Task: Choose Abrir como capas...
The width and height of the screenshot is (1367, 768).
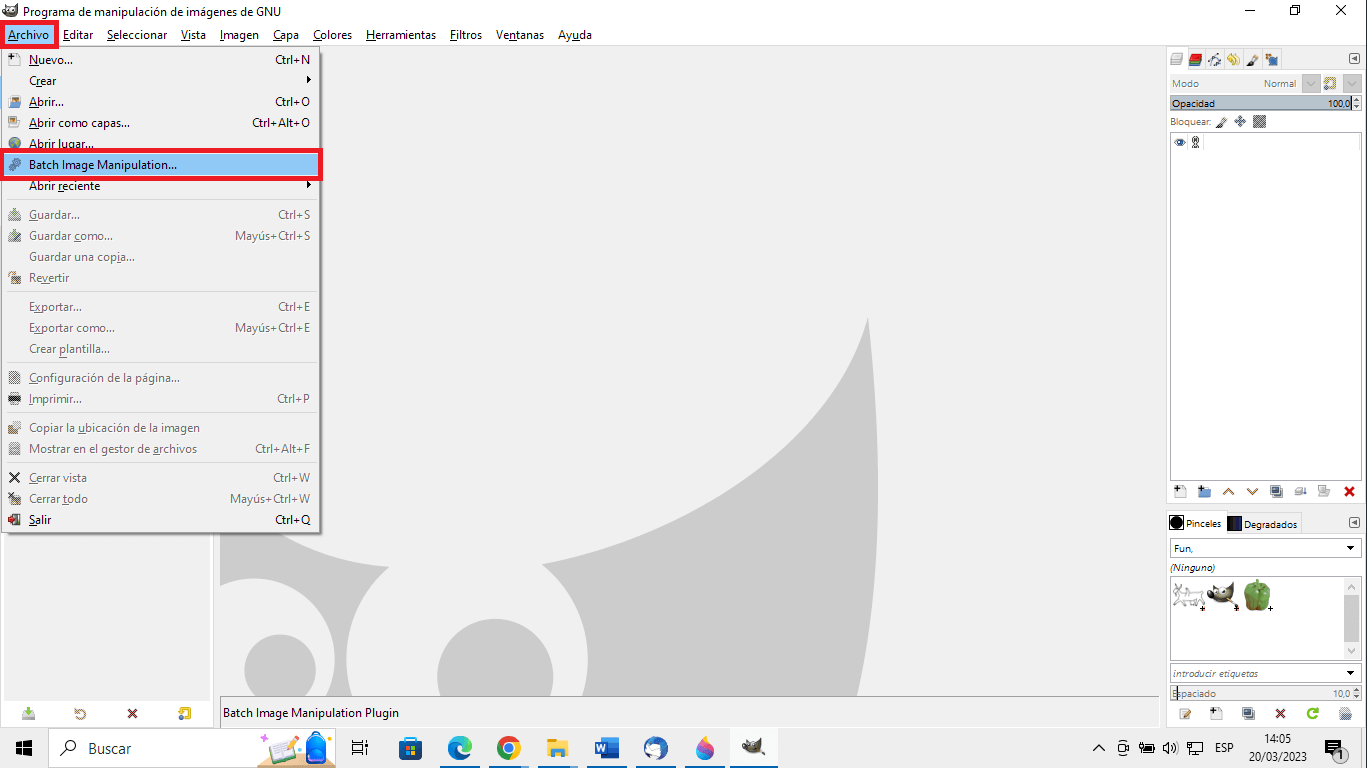Action: click(161, 123)
